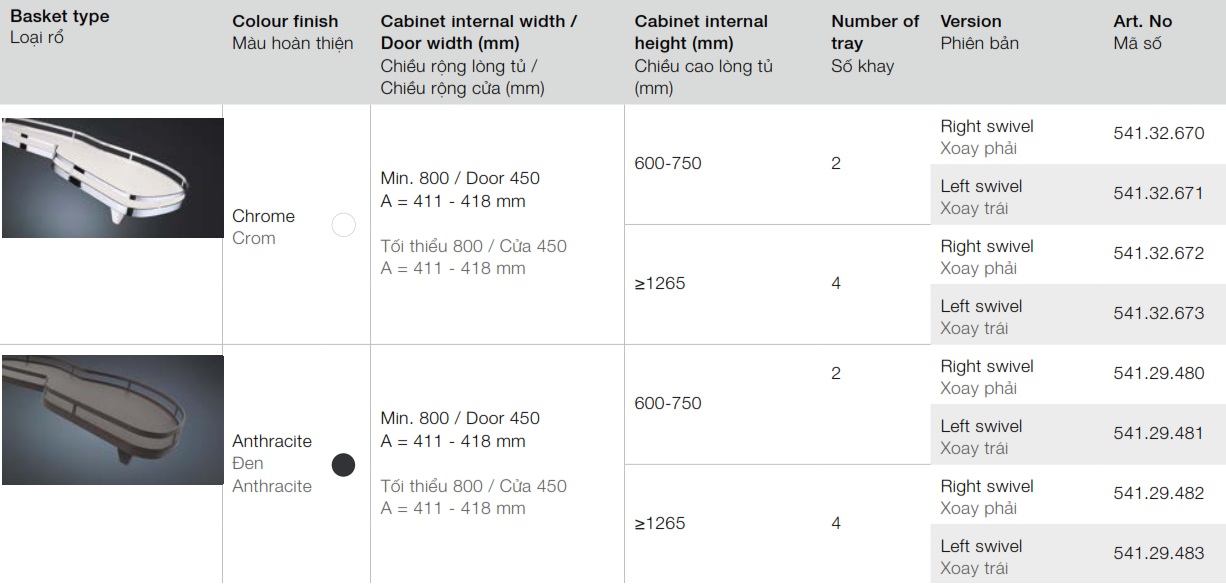This screenshot has width=1226, height=584.
Task: Click article number 541.29.481
Action: pos(1158,433)
